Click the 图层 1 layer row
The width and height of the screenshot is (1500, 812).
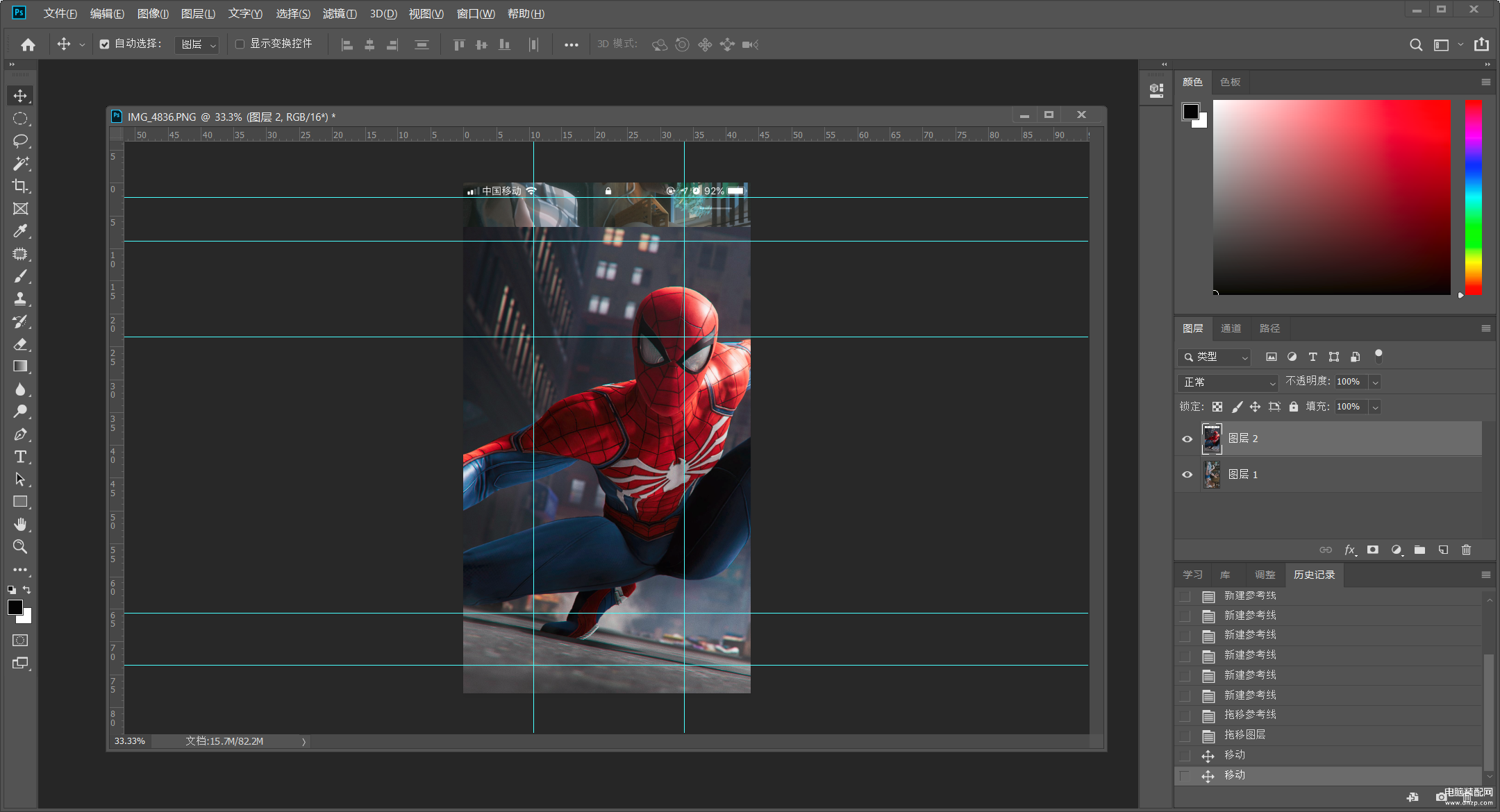(x=1328, y=475)
